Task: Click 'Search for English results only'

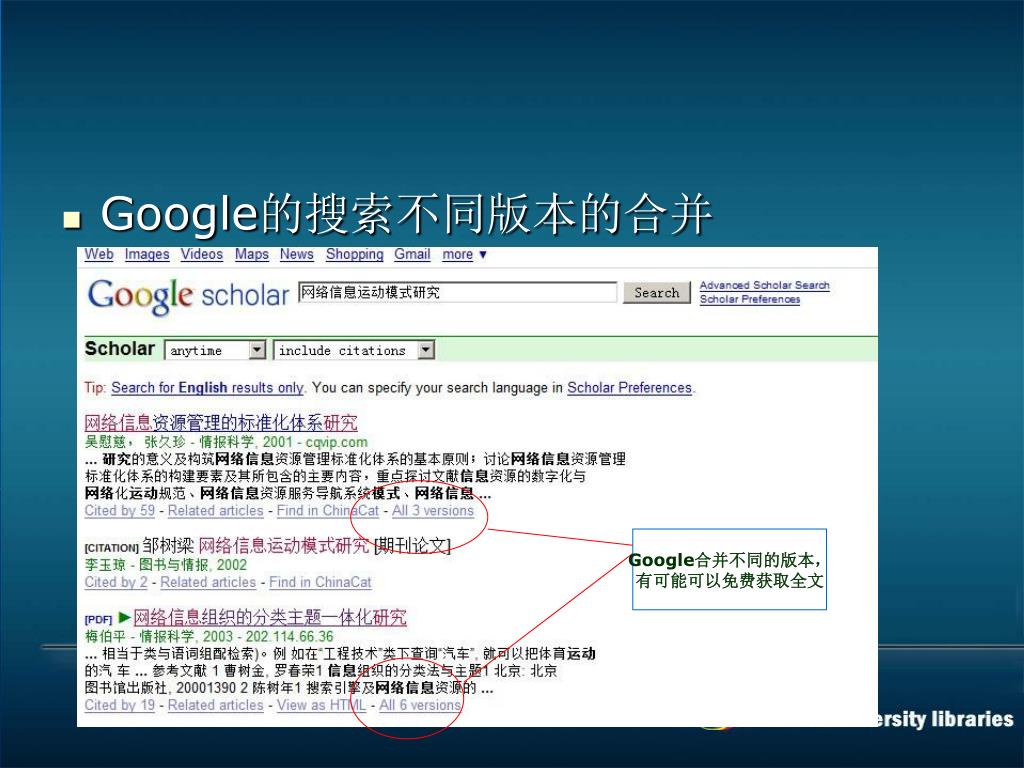Action: click(207, 388)
